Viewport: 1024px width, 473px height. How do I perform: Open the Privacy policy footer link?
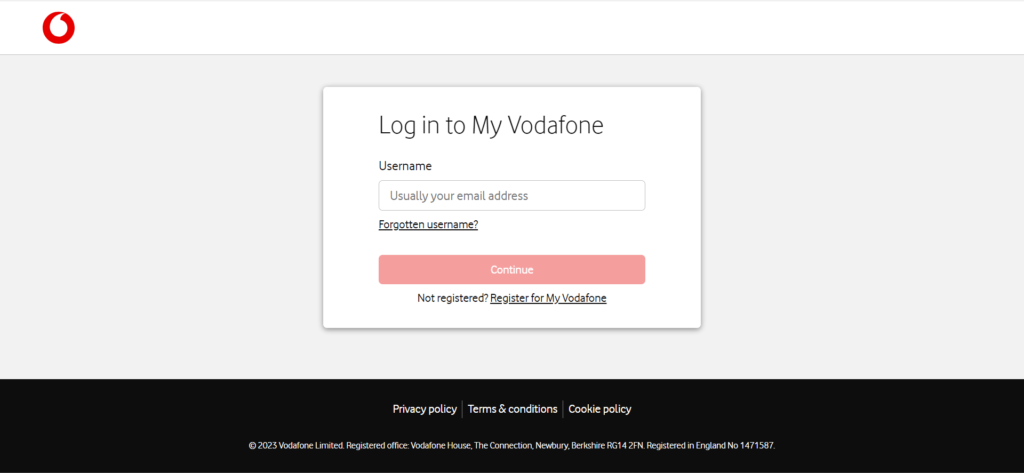point(424,409)
